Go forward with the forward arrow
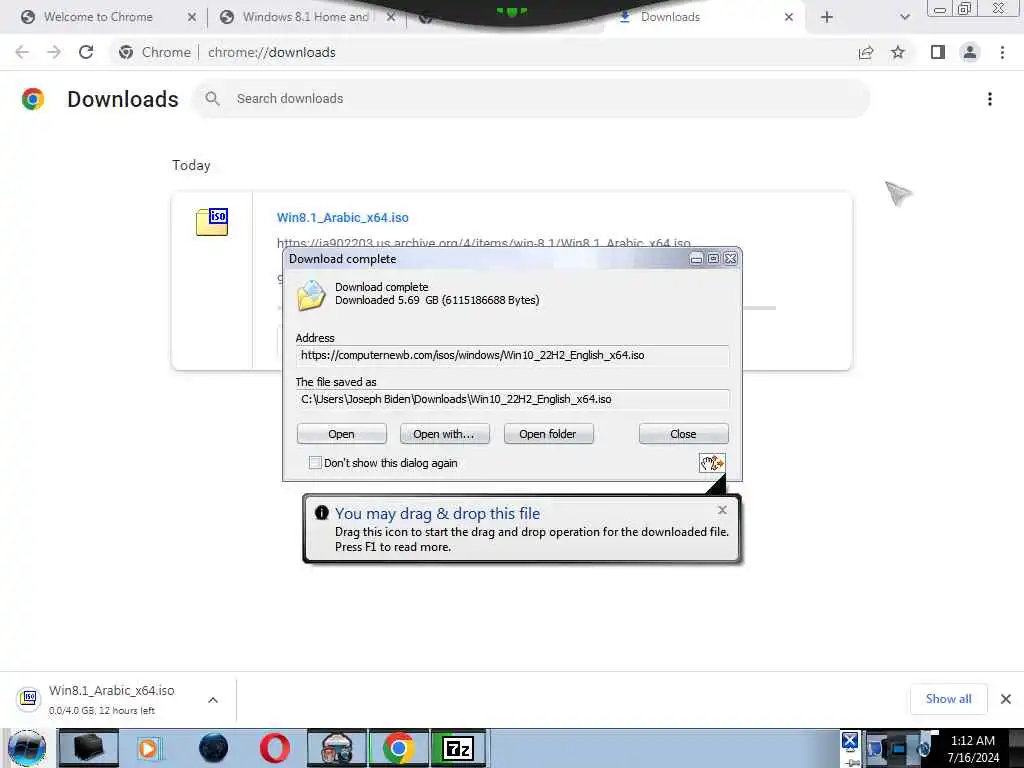Screen dimensions: 1024x768 pos(54,52)
